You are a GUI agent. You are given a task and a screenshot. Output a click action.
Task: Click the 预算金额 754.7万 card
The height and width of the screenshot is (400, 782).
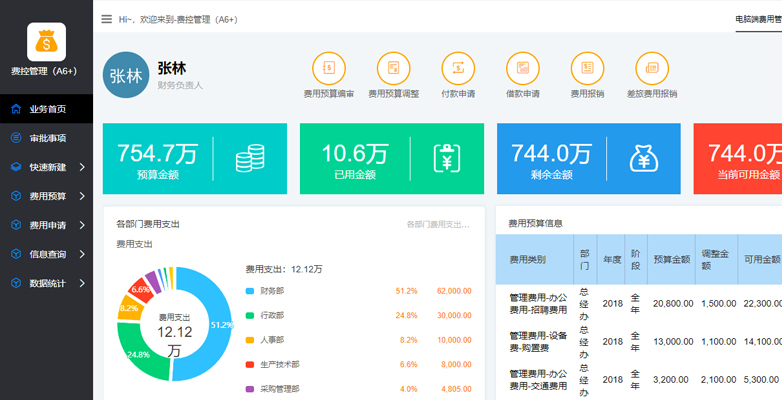pyautogui.click(x=194, y=159)
